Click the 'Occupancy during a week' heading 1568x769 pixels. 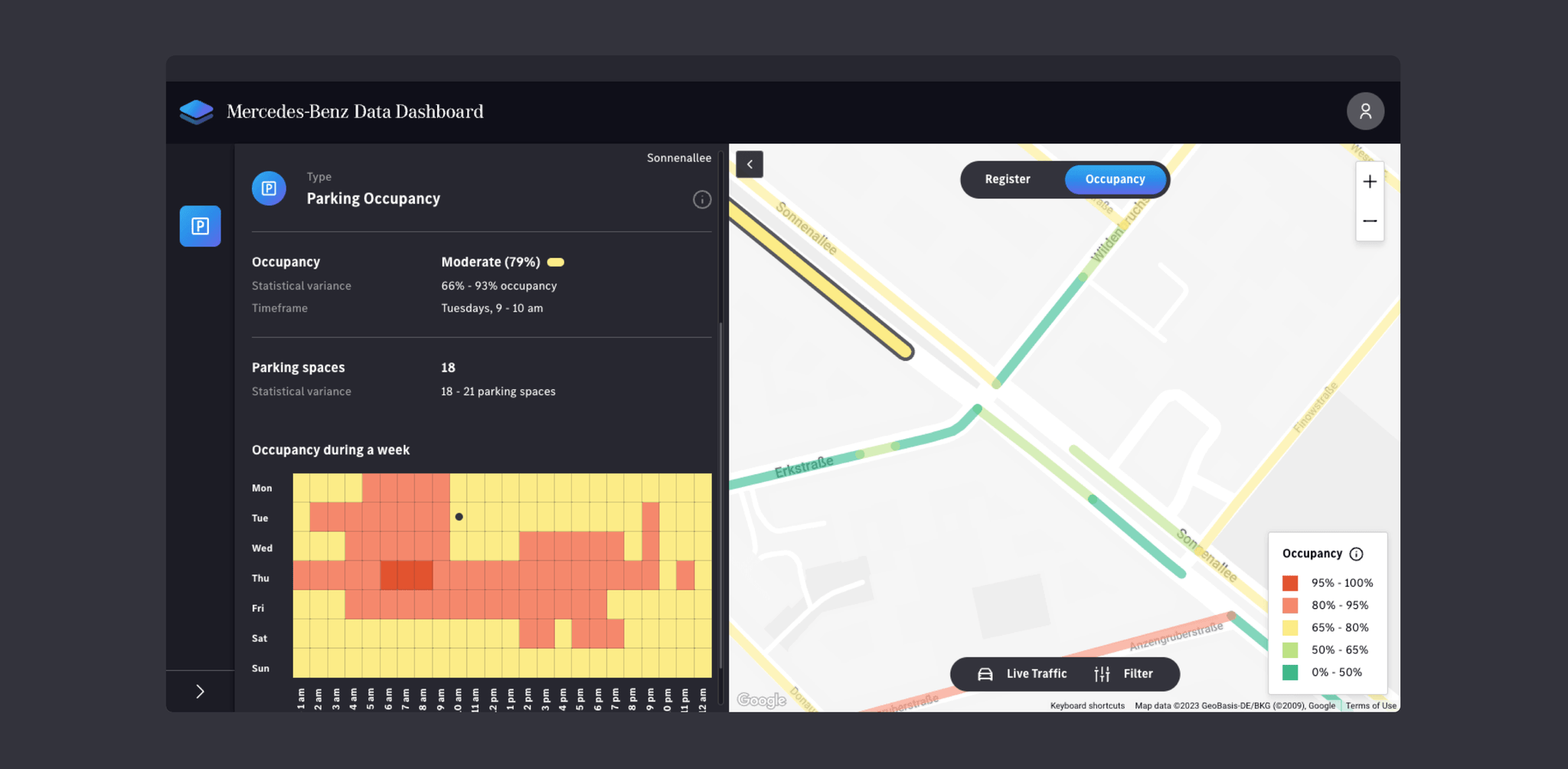331,450
